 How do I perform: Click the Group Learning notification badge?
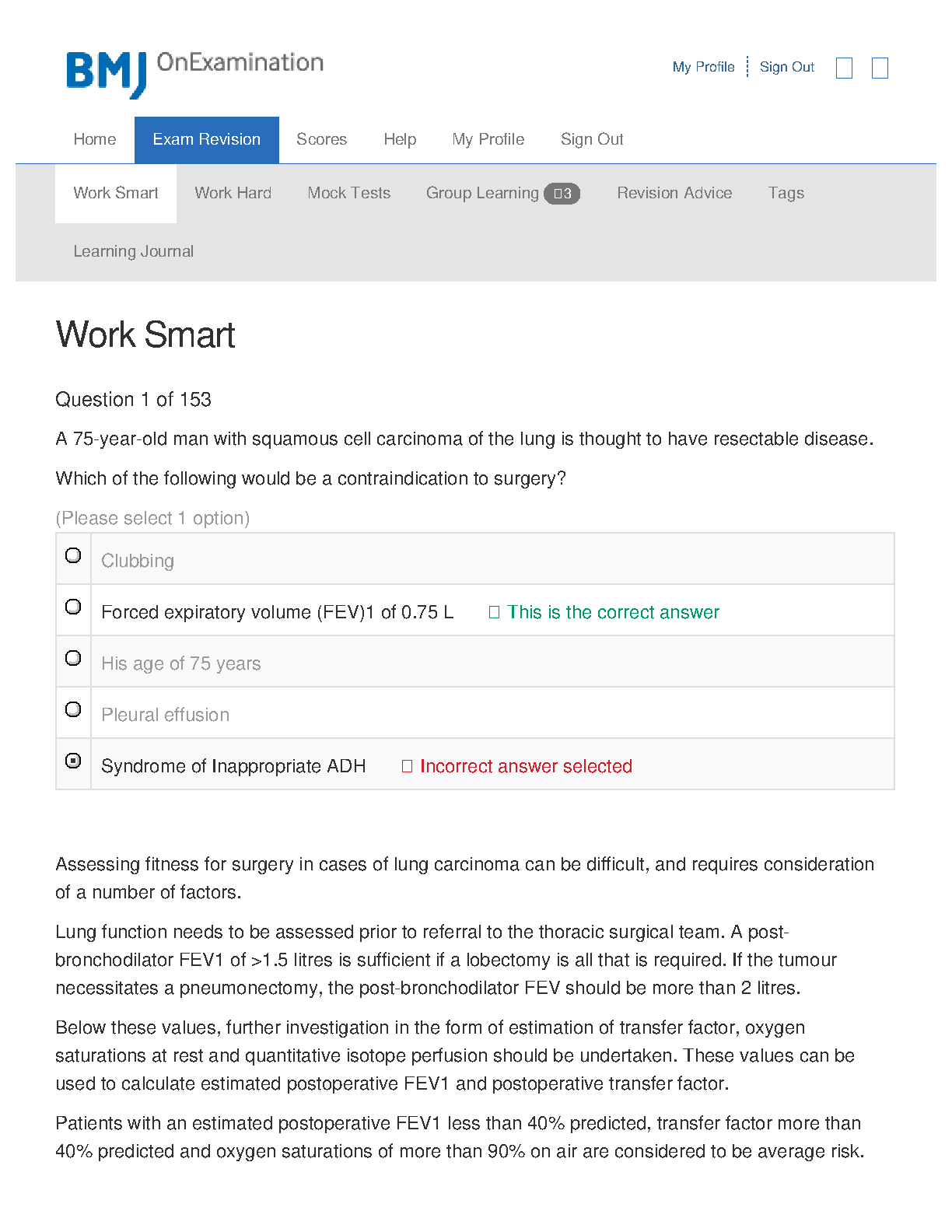pyautogui.click(x=562, y=194)
